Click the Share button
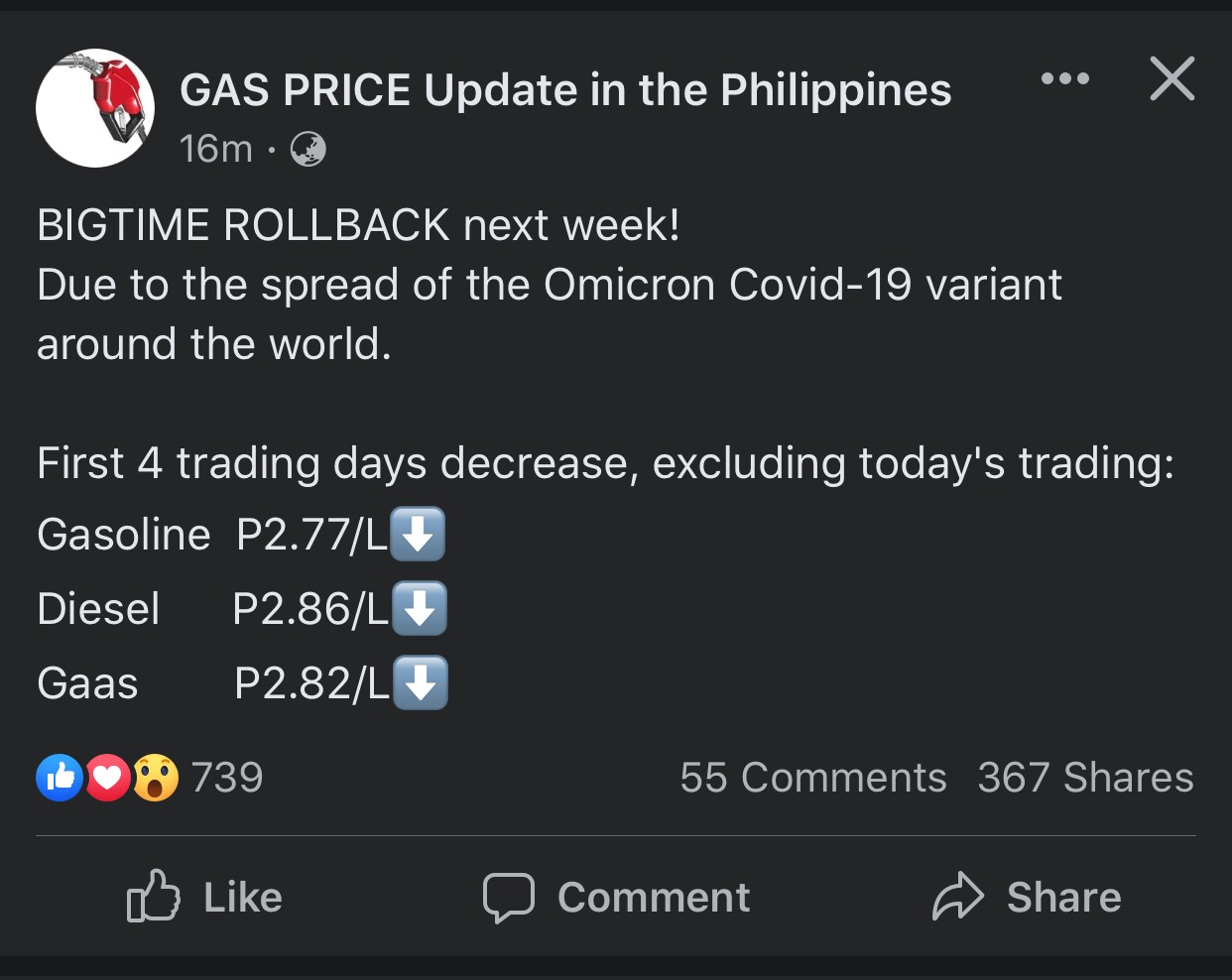 pyautogui.click(x=1027, y=897)
